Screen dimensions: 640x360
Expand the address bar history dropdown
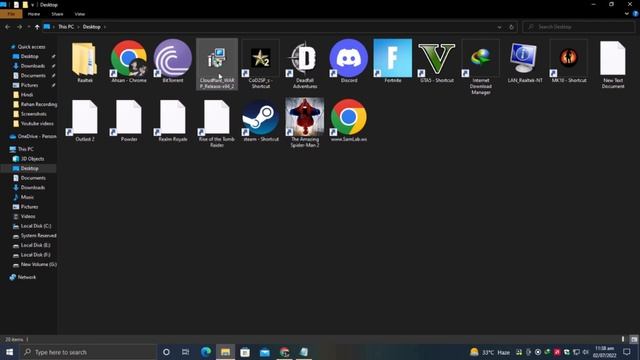pos(499,27)
